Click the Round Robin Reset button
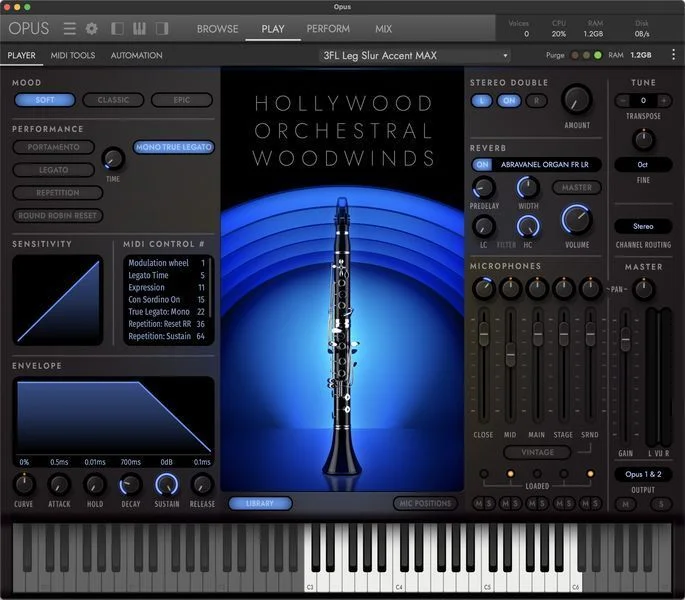Viewport: 685px width, 600px height. [x=57, y=215]
